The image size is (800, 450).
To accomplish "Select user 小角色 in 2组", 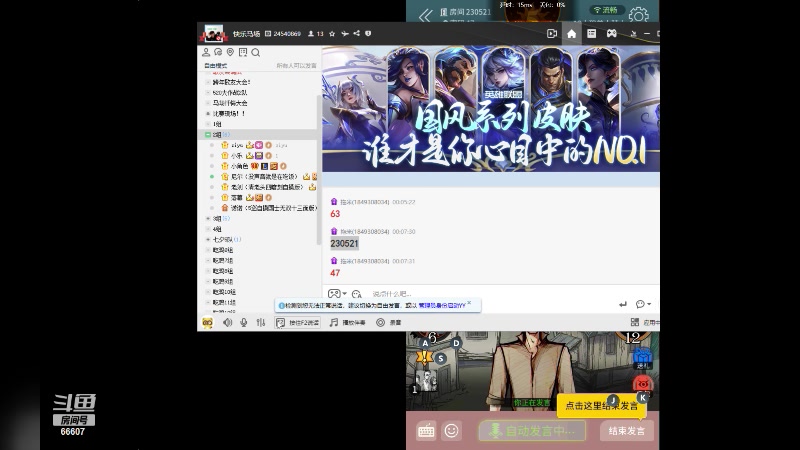I will (239, 166).
